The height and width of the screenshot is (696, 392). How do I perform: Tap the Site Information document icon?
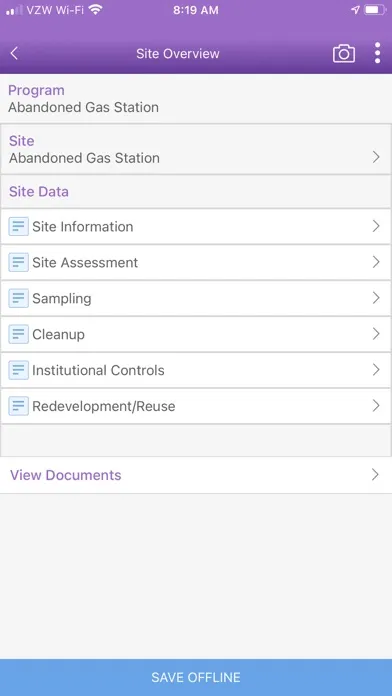pyautogui.click(x=19, y=227)
